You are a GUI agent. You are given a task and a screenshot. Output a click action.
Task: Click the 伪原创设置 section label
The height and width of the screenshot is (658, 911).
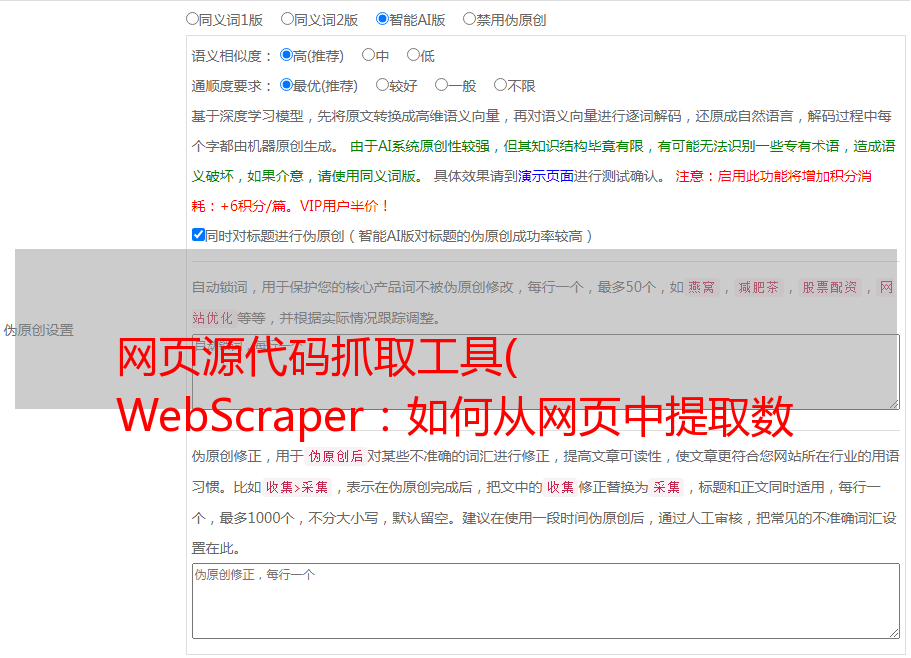coord(38,330)
